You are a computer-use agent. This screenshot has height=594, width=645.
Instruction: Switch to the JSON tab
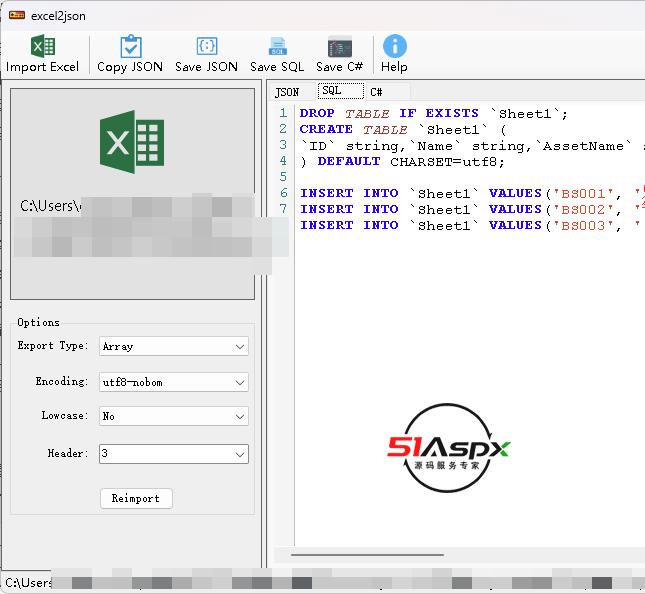(x=287, y=92)
